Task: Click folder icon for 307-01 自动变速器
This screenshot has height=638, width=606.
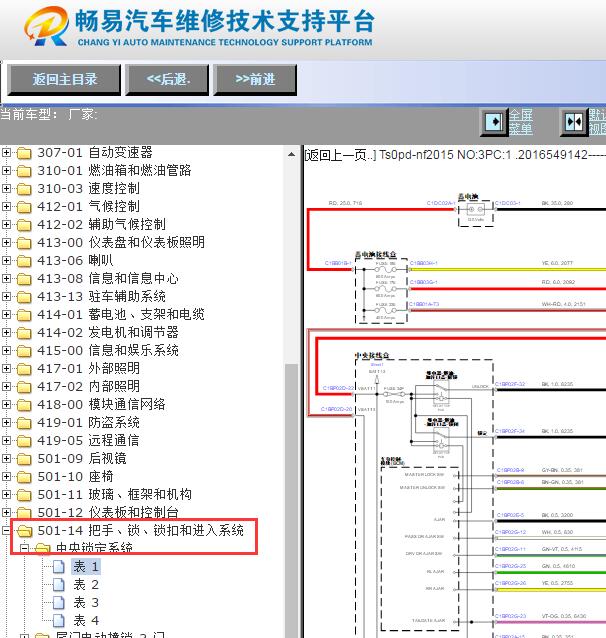Action: (x=24, y=153)
